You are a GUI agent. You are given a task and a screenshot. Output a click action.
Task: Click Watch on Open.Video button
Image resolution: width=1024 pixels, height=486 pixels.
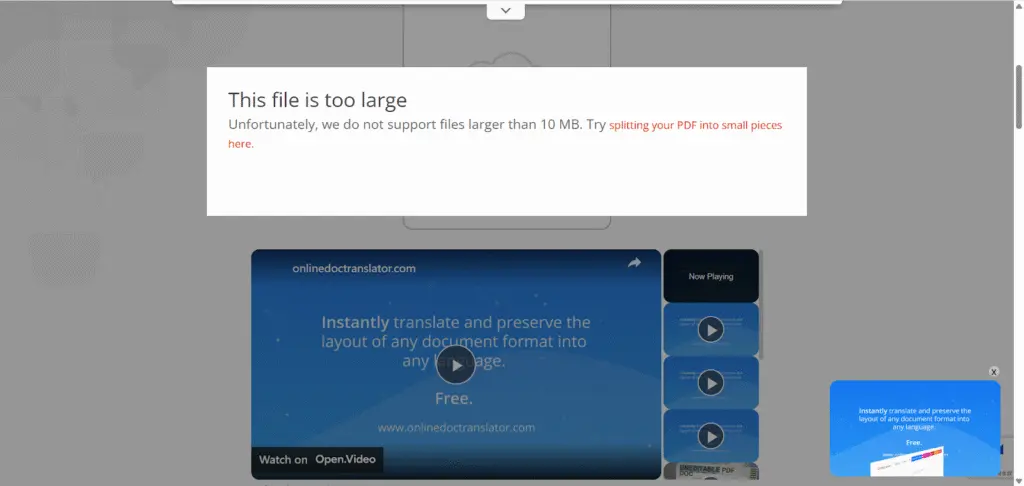point(317,460)
